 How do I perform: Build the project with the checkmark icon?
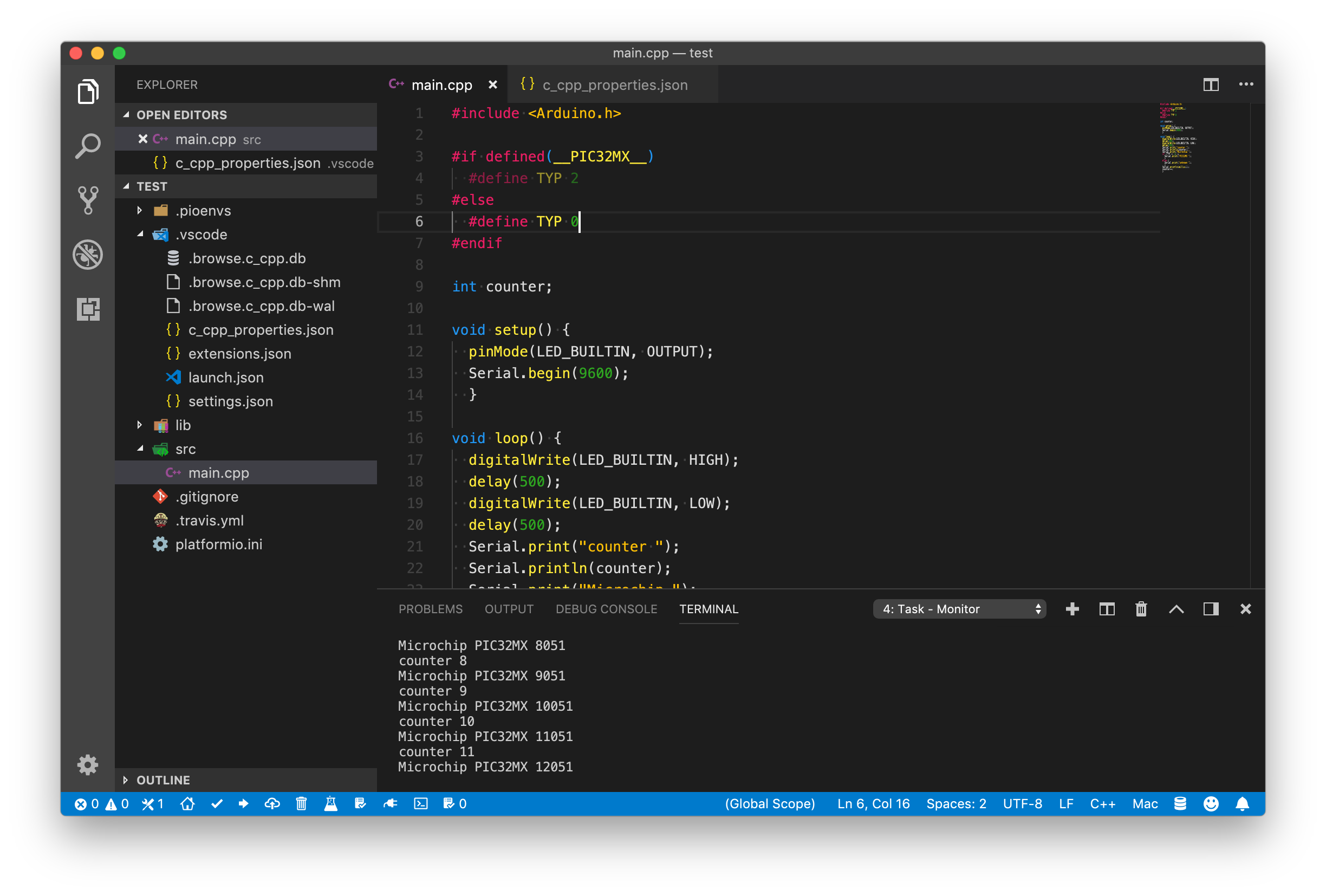tap(217, 803)
